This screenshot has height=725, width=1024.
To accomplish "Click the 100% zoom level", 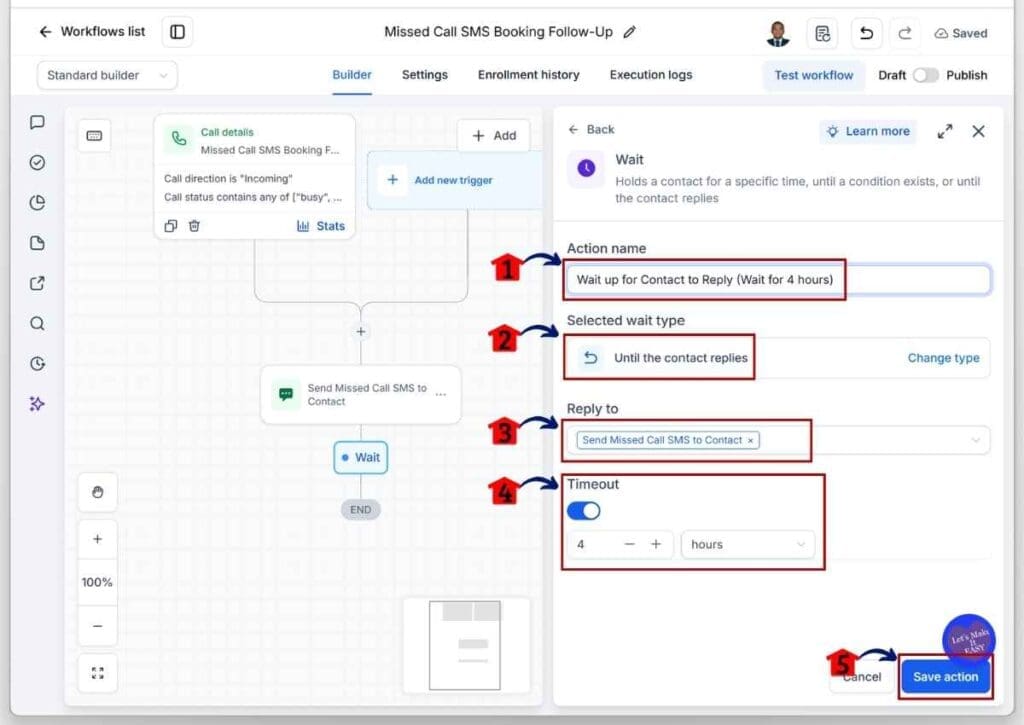I will point(97,582).
